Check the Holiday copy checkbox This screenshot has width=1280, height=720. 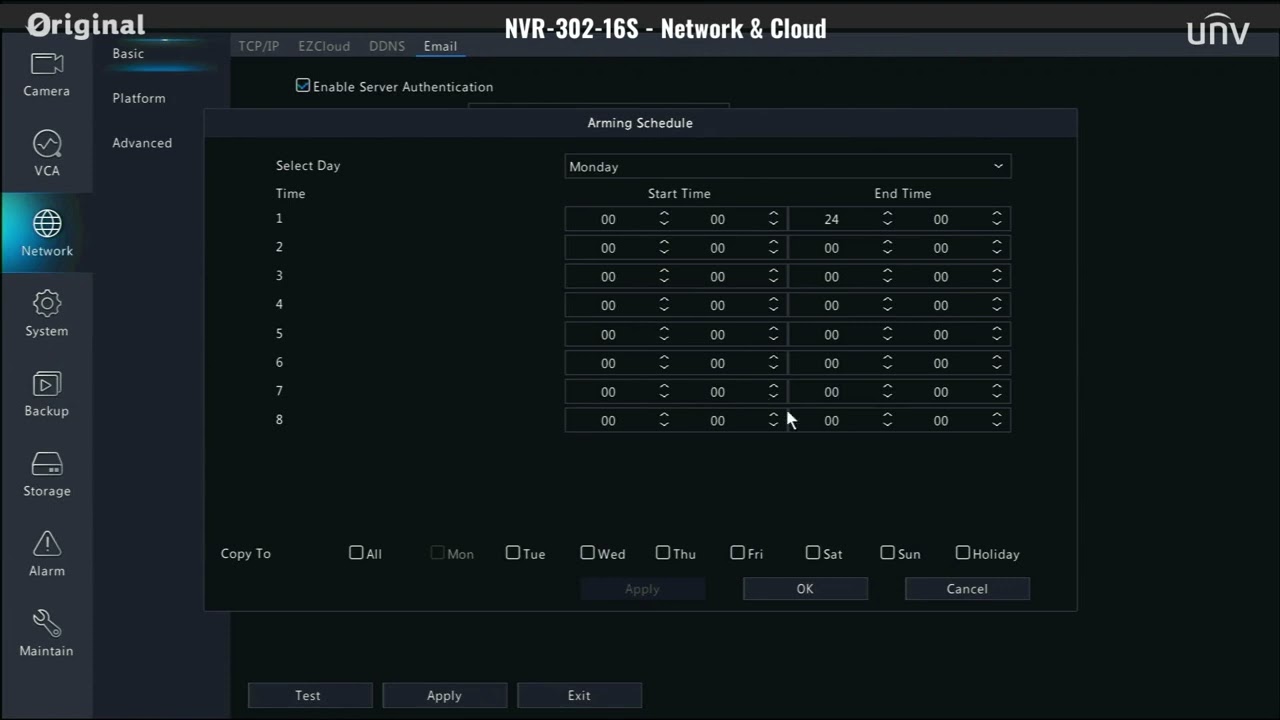point(962,553)
